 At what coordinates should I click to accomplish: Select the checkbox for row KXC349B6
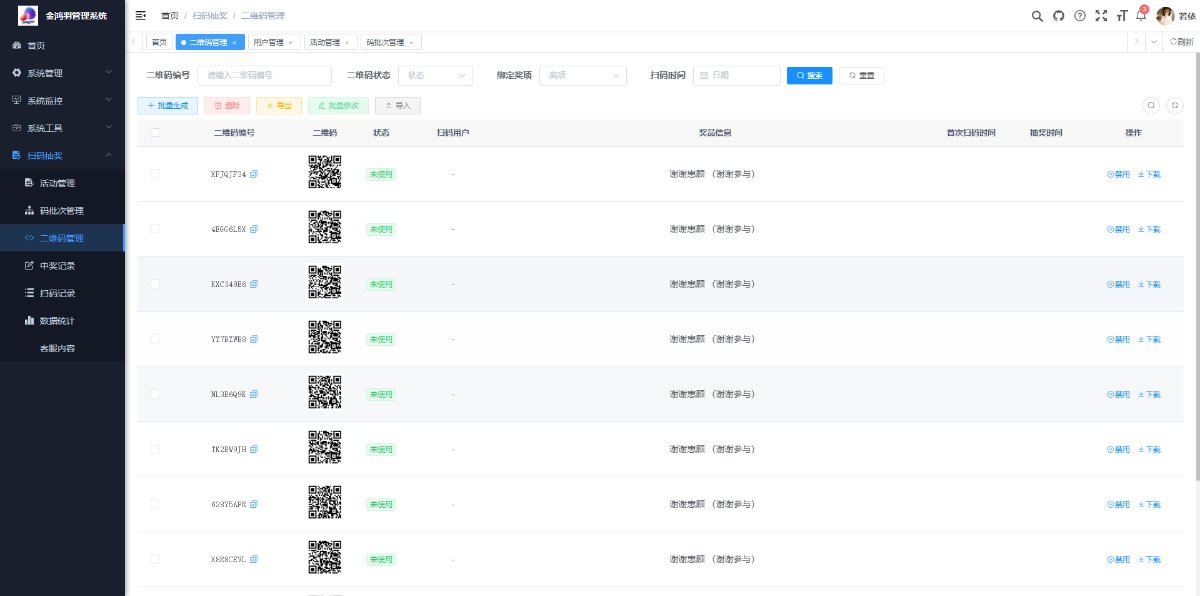pos(154,284)
